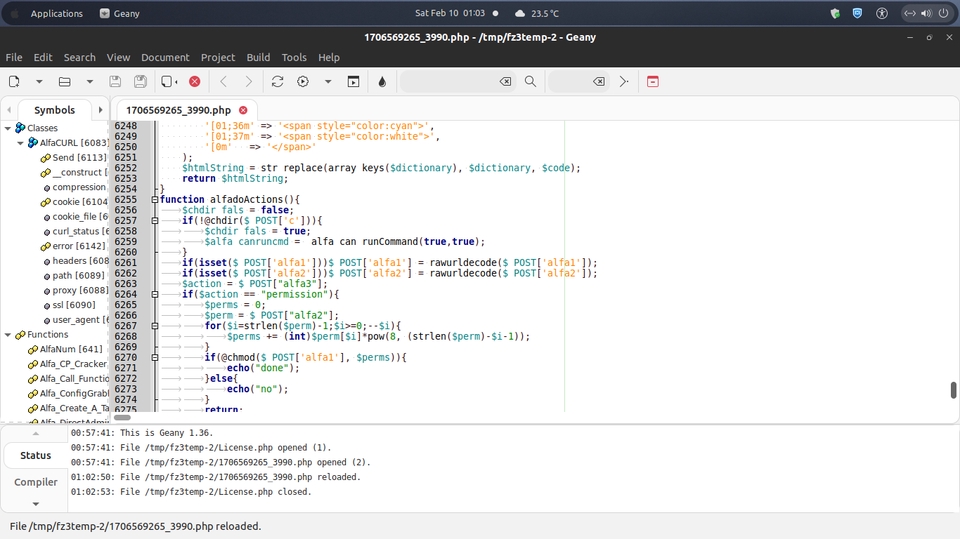This screenshot has height=539, width=960.
Task: Select the Compiler message tab
Action: point(36,482)
